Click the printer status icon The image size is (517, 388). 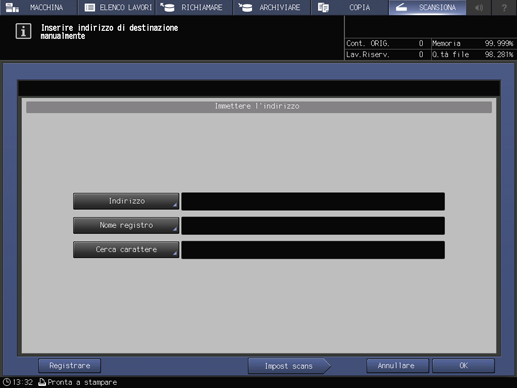42,382
